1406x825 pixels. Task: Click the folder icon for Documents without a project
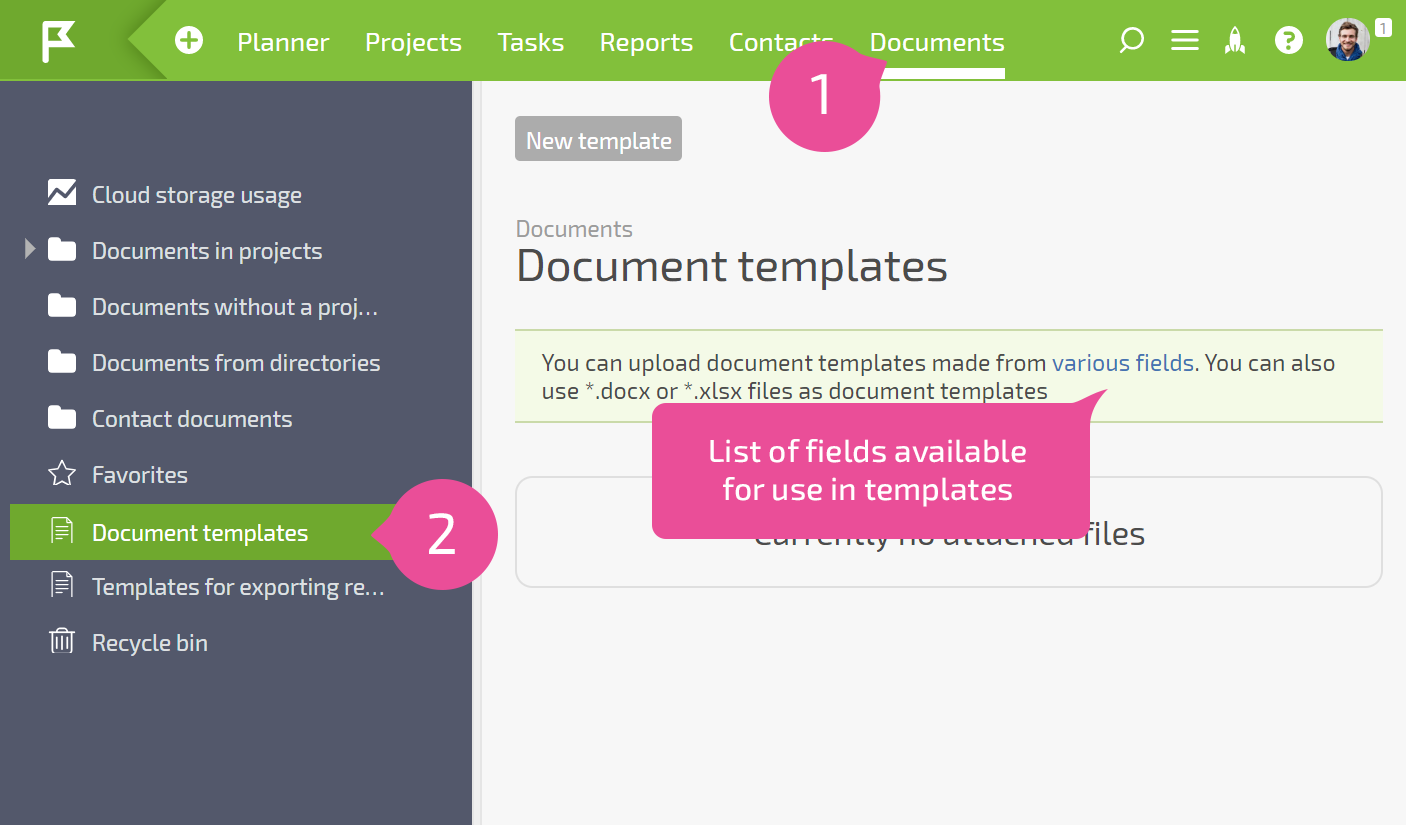pyautogui.click(x=62, y=305)
